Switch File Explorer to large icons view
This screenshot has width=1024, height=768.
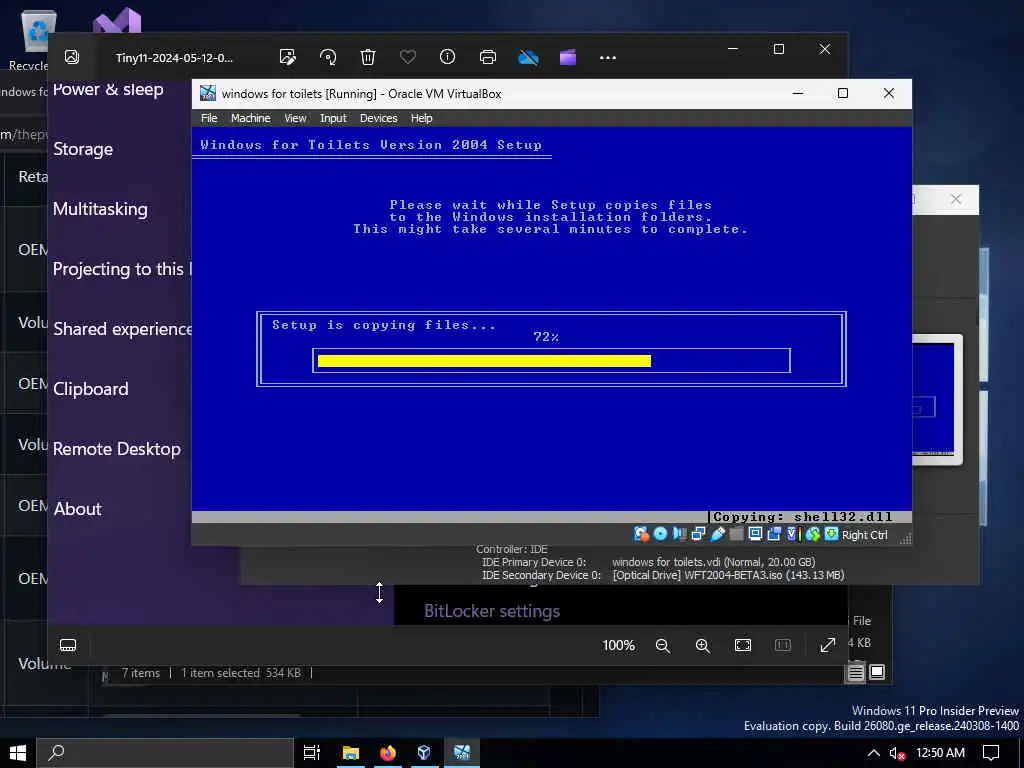coord(877,671)
